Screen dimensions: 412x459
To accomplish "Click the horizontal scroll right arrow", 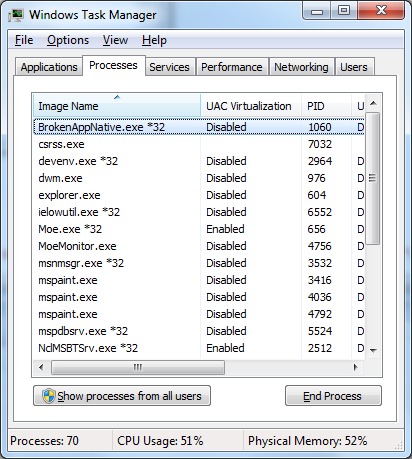I will point(356,367).
